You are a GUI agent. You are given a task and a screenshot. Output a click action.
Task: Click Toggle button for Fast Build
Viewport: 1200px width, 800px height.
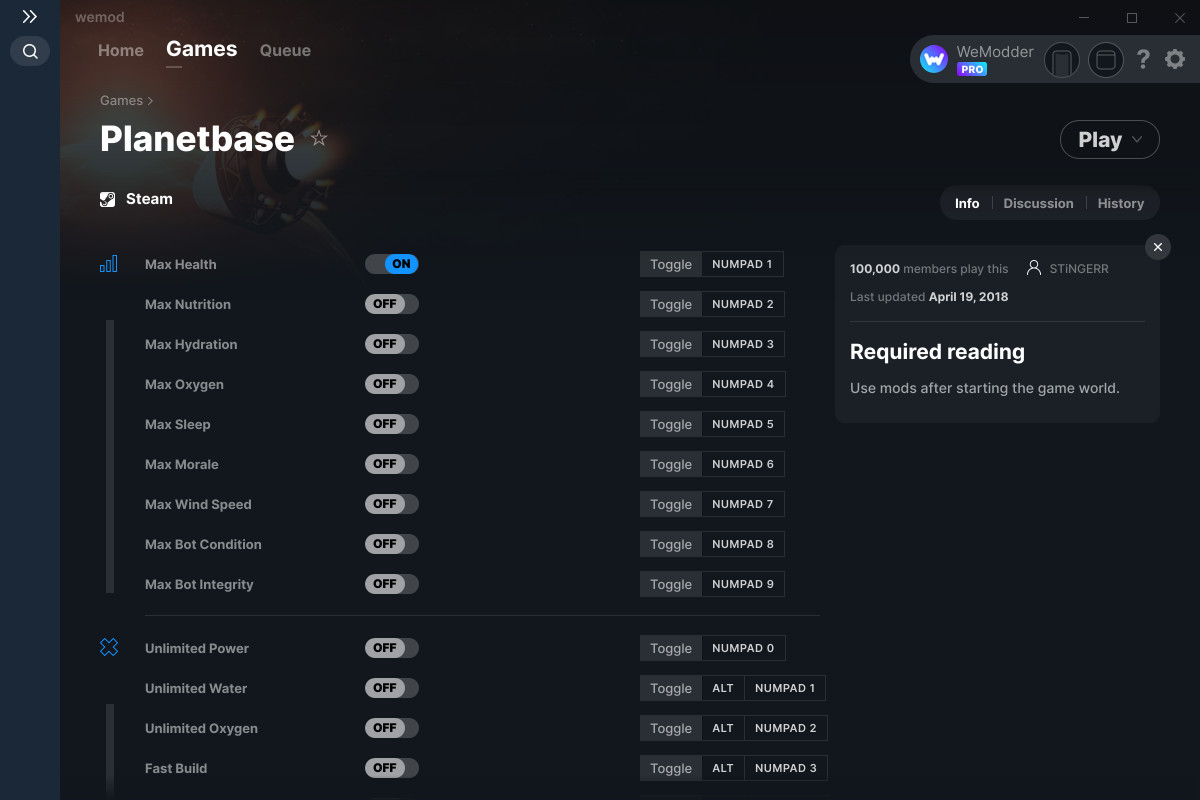coord(671,768)
